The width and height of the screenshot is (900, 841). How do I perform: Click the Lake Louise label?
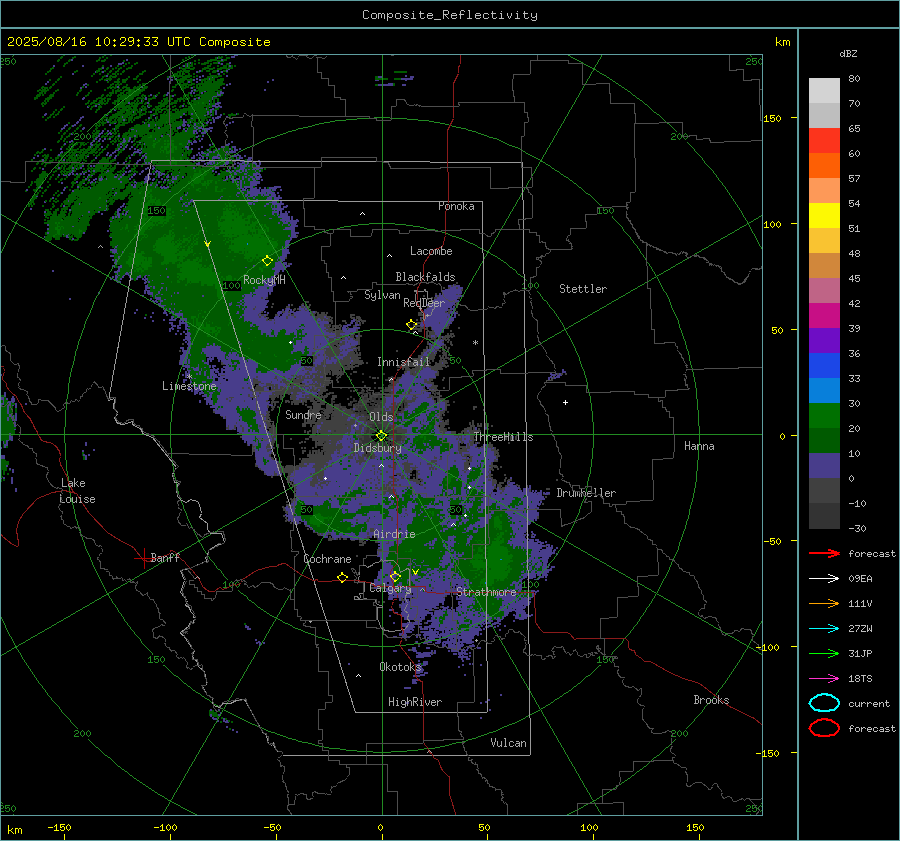coord(77,491)
